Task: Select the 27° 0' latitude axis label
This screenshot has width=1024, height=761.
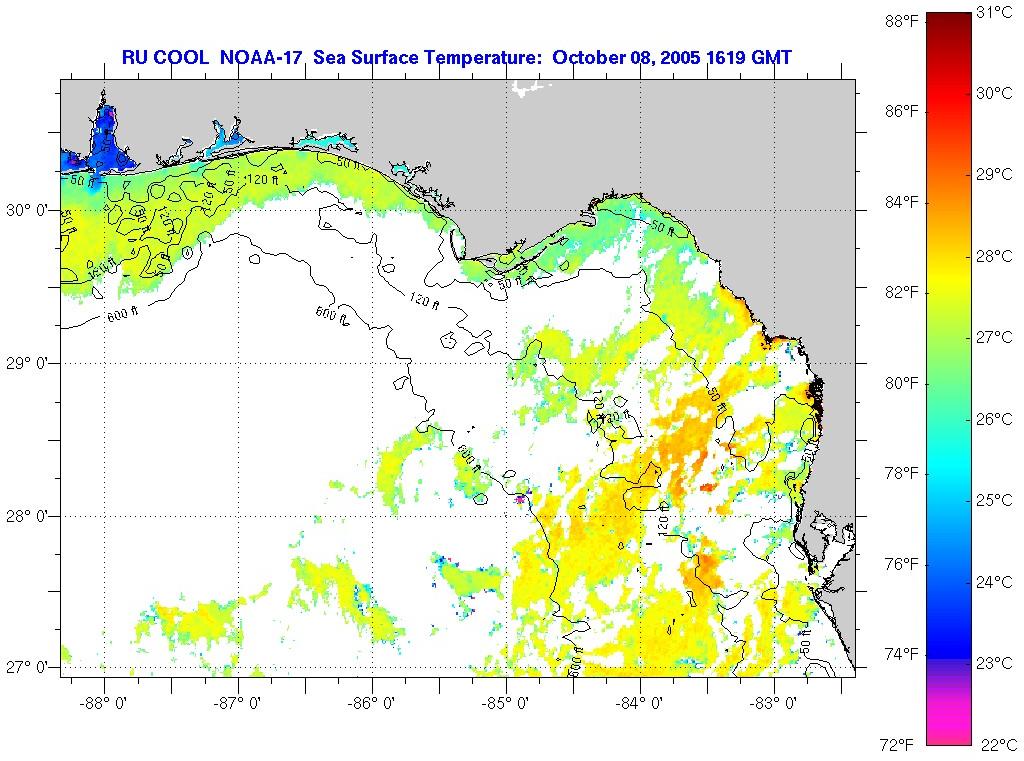Action: click(x=29, y=668)
